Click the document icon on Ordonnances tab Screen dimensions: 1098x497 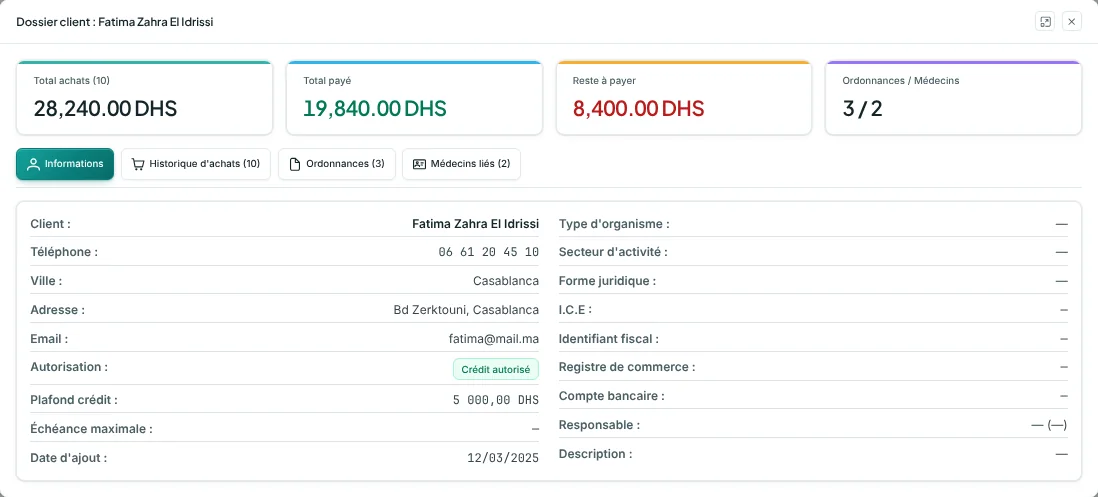click(x=295, y=164)
